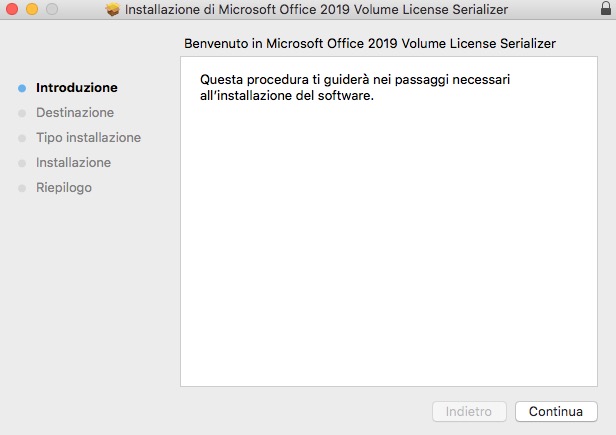Click the gray bullet beside Riepilogo
This screenshot has height=435, width=616.
(x=22, y=188)
